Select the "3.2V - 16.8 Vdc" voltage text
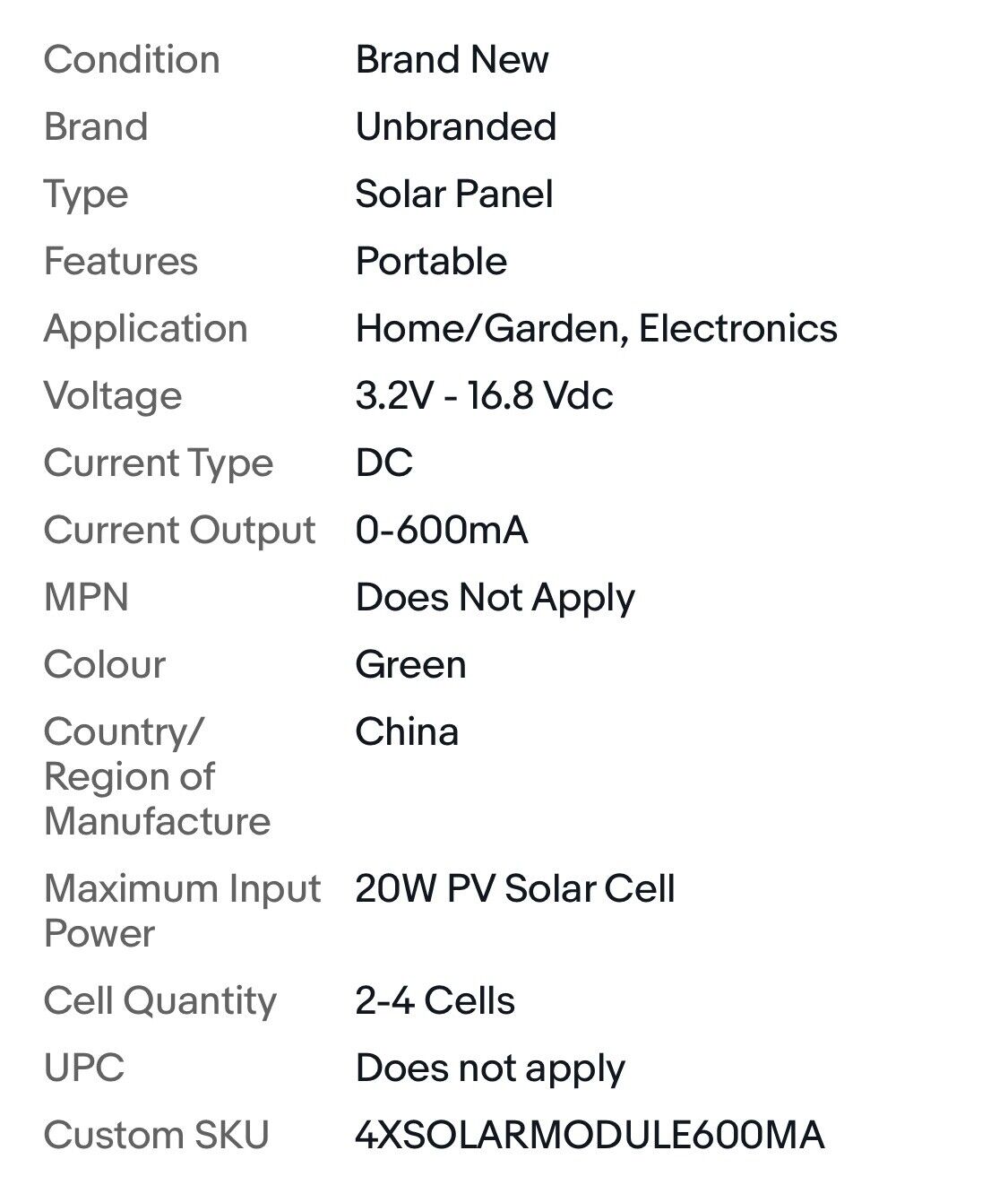Viewport: 1008px width, 1185px height. tap(484, 396)
